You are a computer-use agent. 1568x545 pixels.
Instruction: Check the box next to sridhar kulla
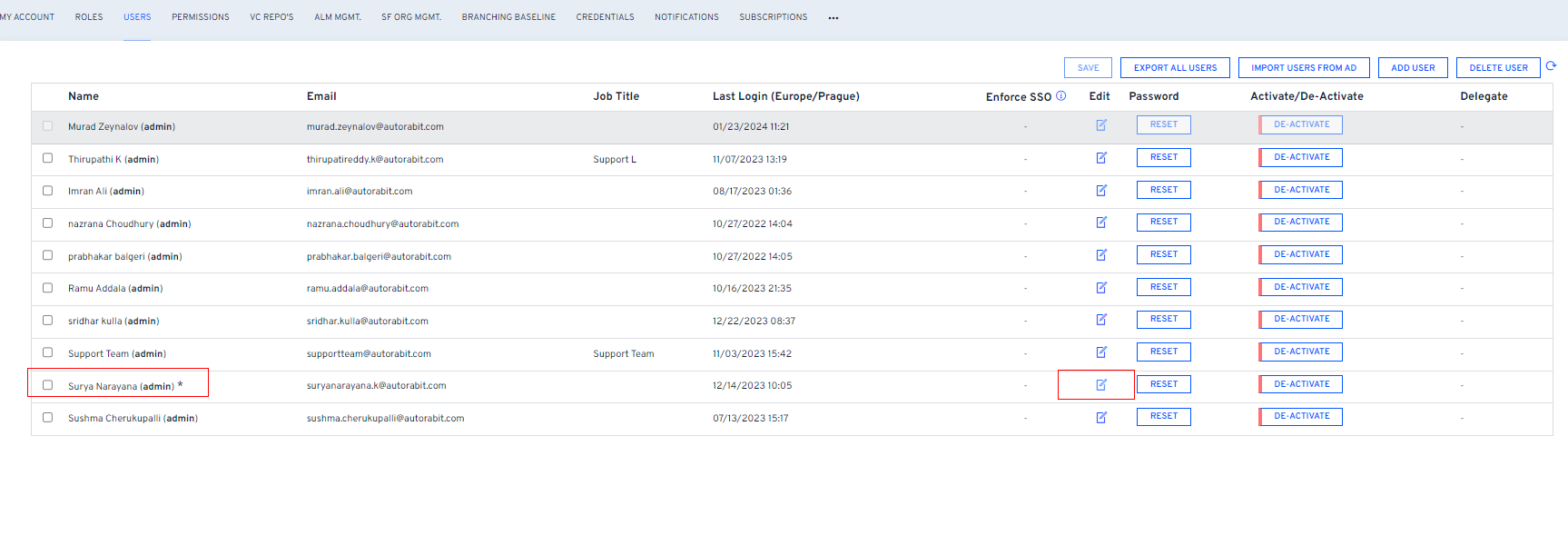tap(48, 321)
